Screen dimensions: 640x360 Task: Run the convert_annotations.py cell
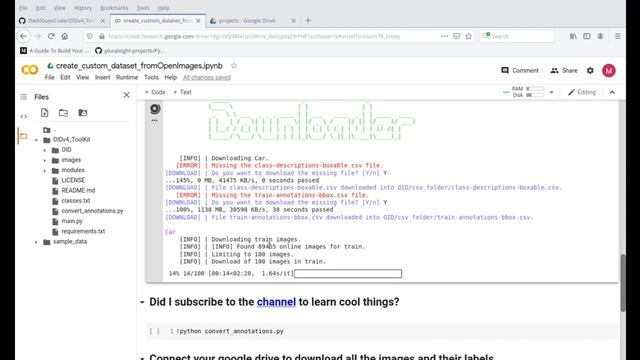pyautogui.click(x=154, y=331)
